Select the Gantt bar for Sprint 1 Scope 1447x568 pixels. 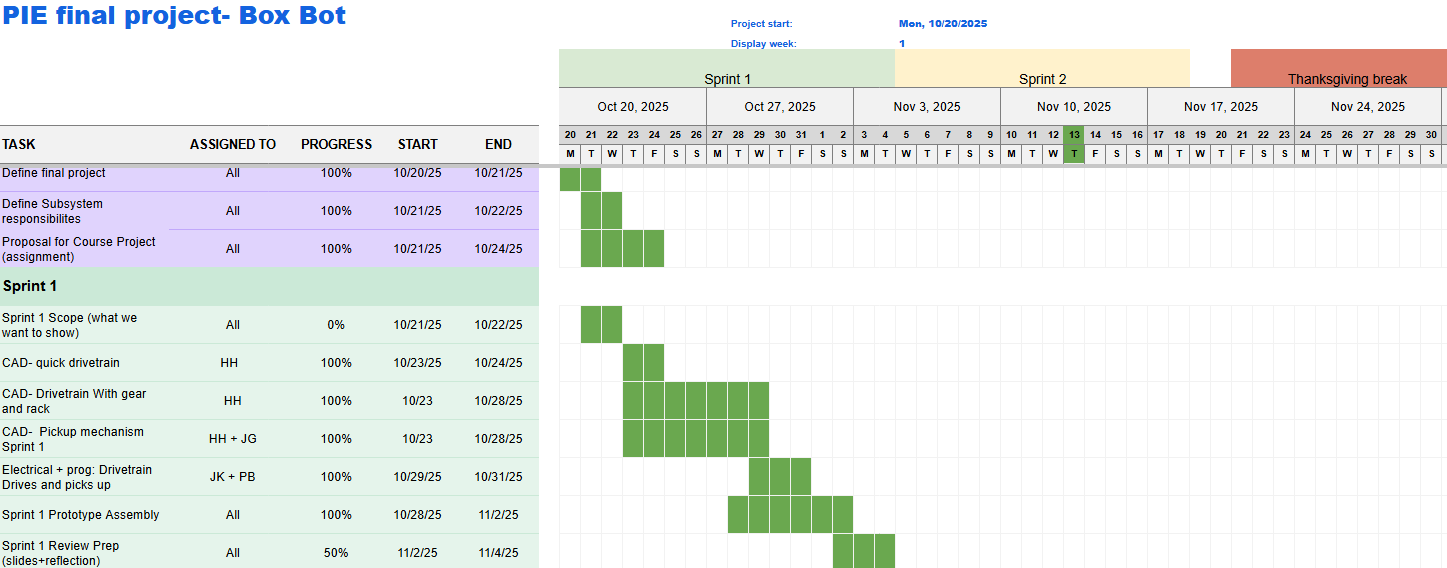coord(601,325)
